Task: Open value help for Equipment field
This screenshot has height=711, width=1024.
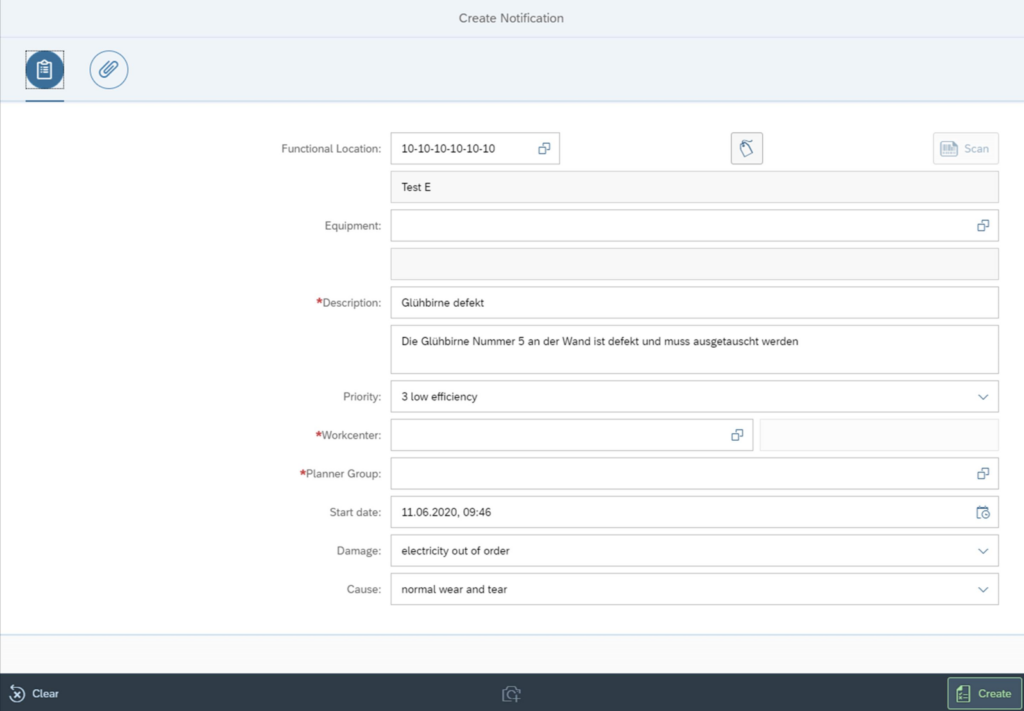Action: [x=982, y=226]
